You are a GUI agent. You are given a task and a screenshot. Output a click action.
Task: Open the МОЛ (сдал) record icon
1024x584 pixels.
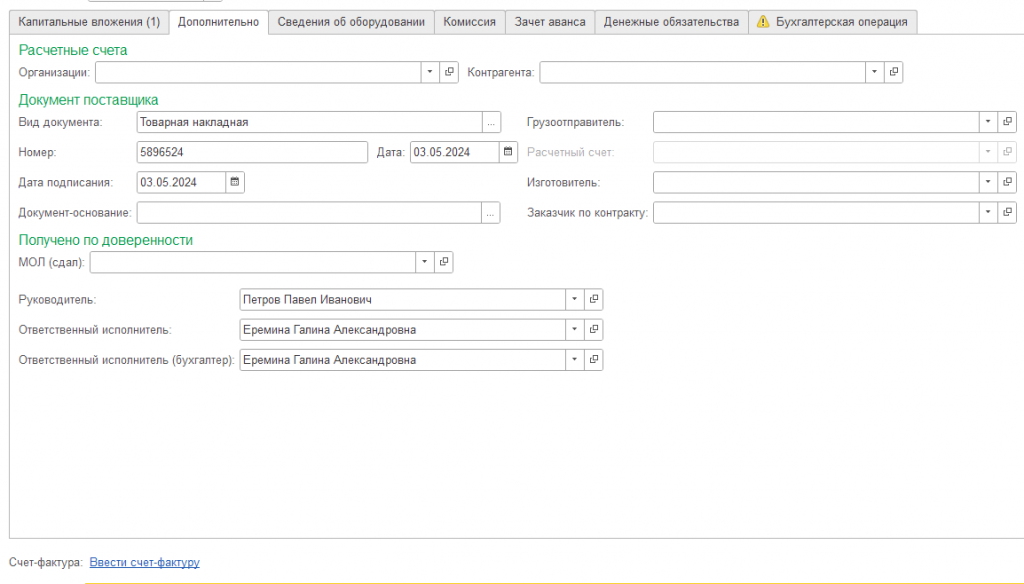point(444,262)
